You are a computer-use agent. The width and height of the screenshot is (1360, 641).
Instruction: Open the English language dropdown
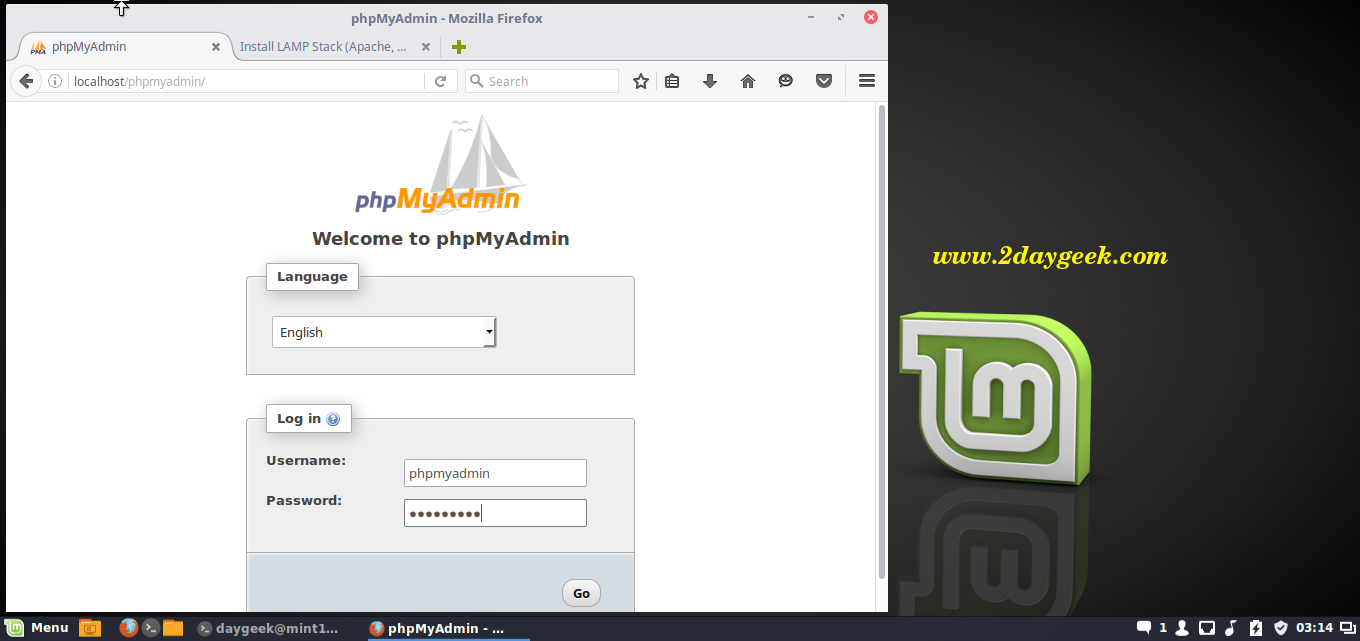click(384, 332)
